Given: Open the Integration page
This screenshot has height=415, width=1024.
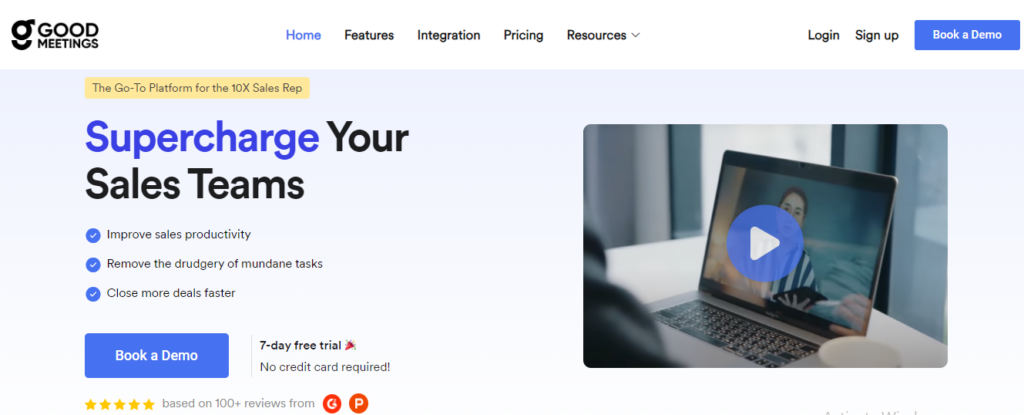Looking at the screenshot, I should 449,35.
